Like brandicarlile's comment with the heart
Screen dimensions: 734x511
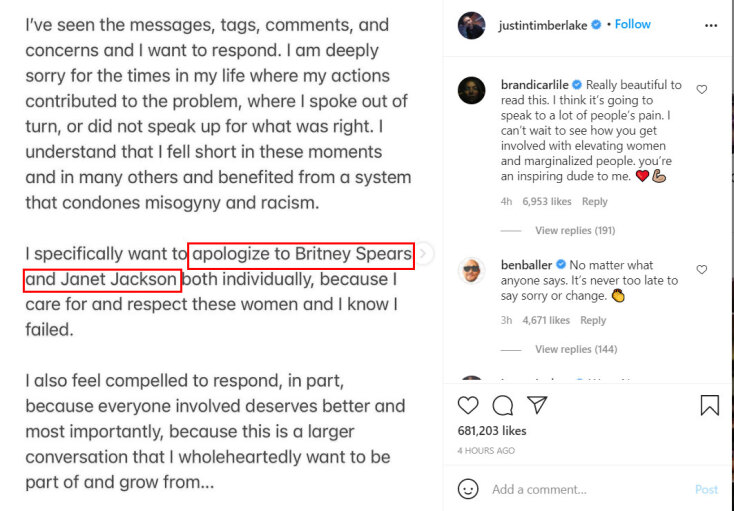point(702,90)
